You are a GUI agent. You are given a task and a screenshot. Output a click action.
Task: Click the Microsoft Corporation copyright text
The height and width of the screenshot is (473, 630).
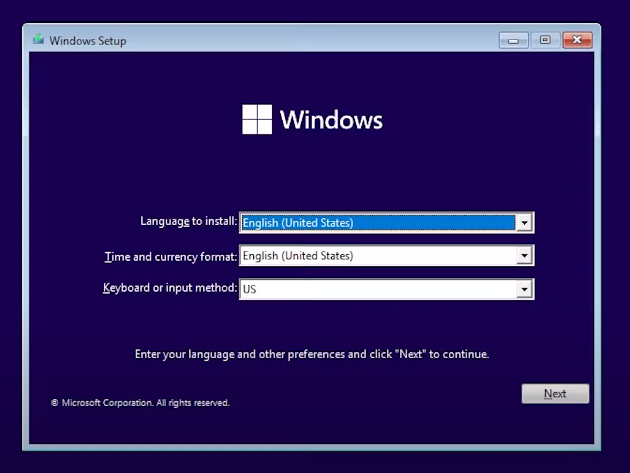(x=140, y=403)
